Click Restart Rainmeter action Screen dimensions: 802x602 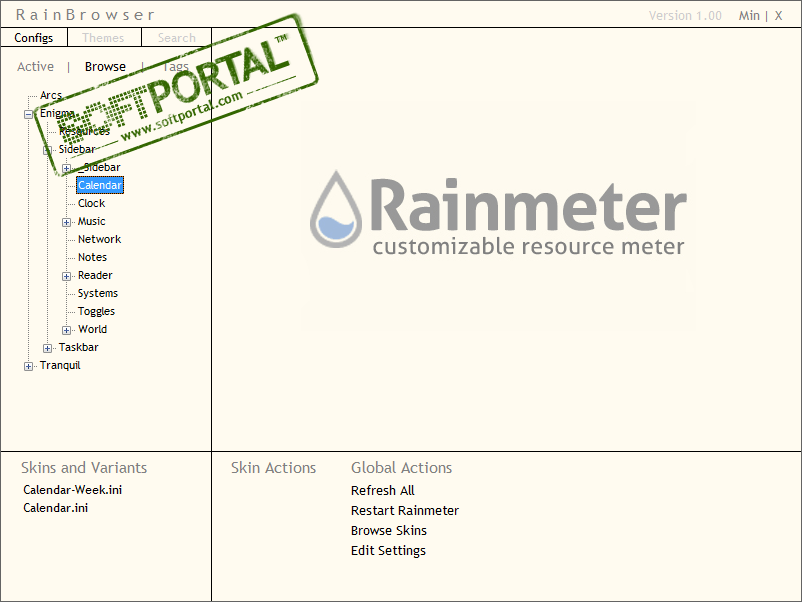pos(405,510)
